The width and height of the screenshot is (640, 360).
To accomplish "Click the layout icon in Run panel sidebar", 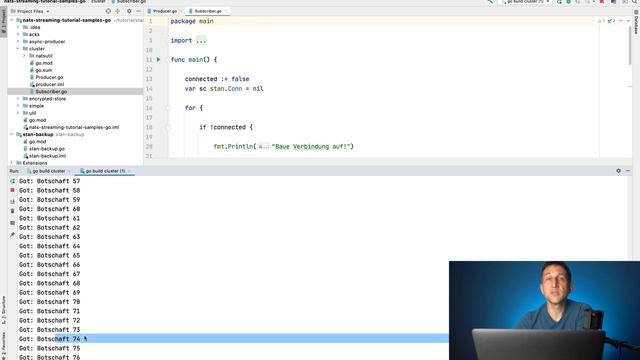I will click(12, 223).
